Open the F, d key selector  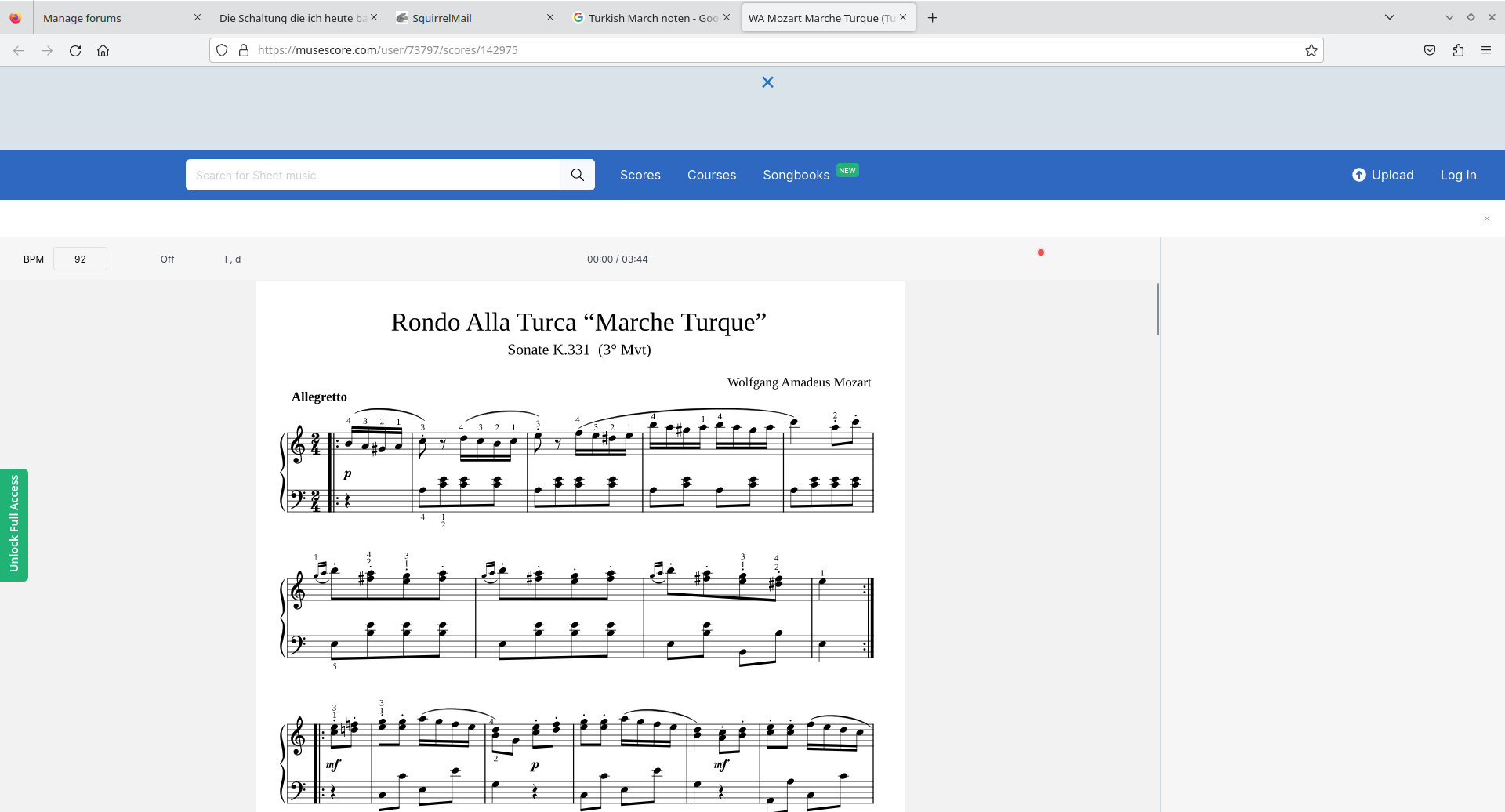click(233, 259)
